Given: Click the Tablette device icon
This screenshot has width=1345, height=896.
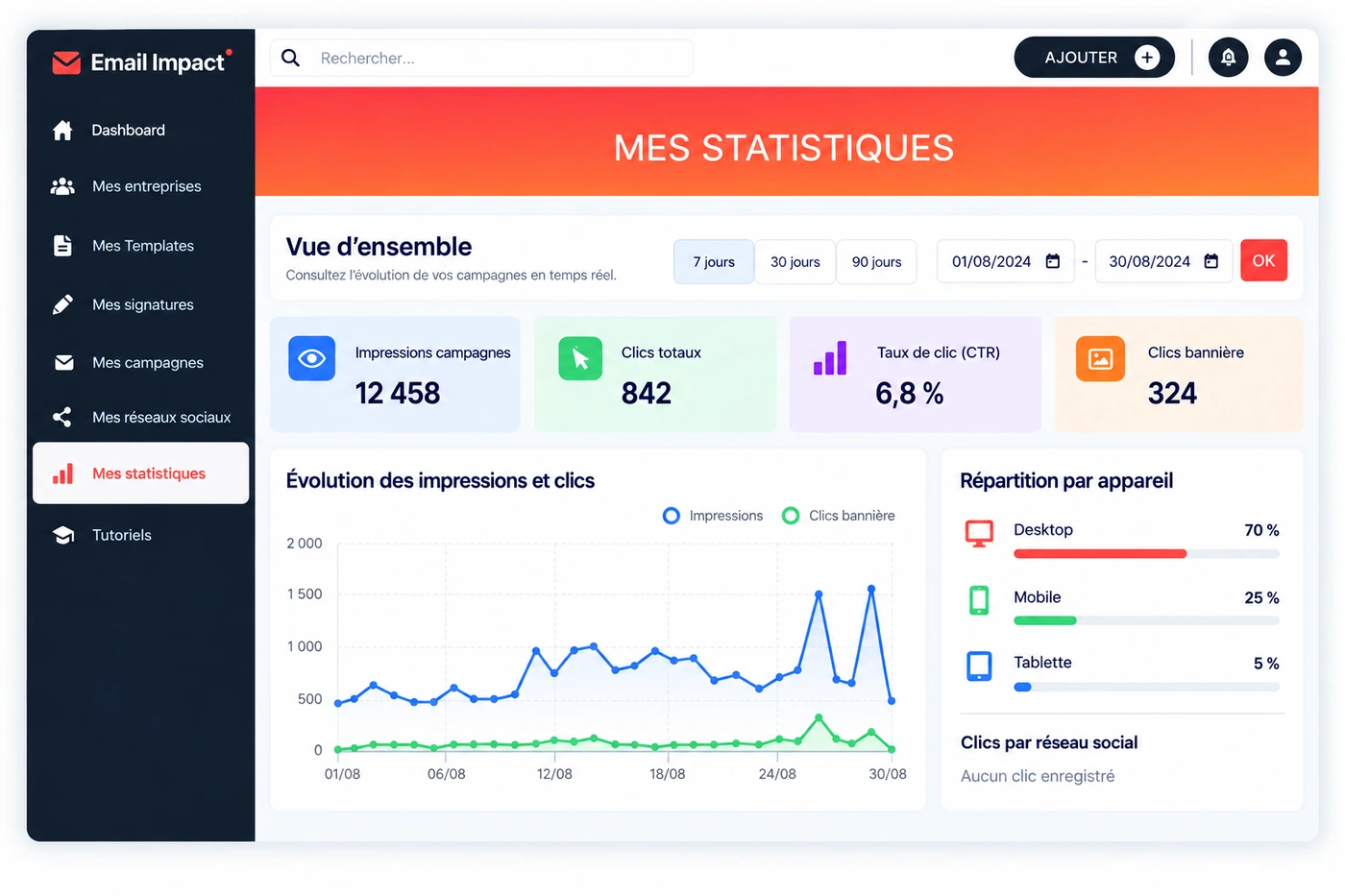Looking at the screenshot, I should click(979, 666).
